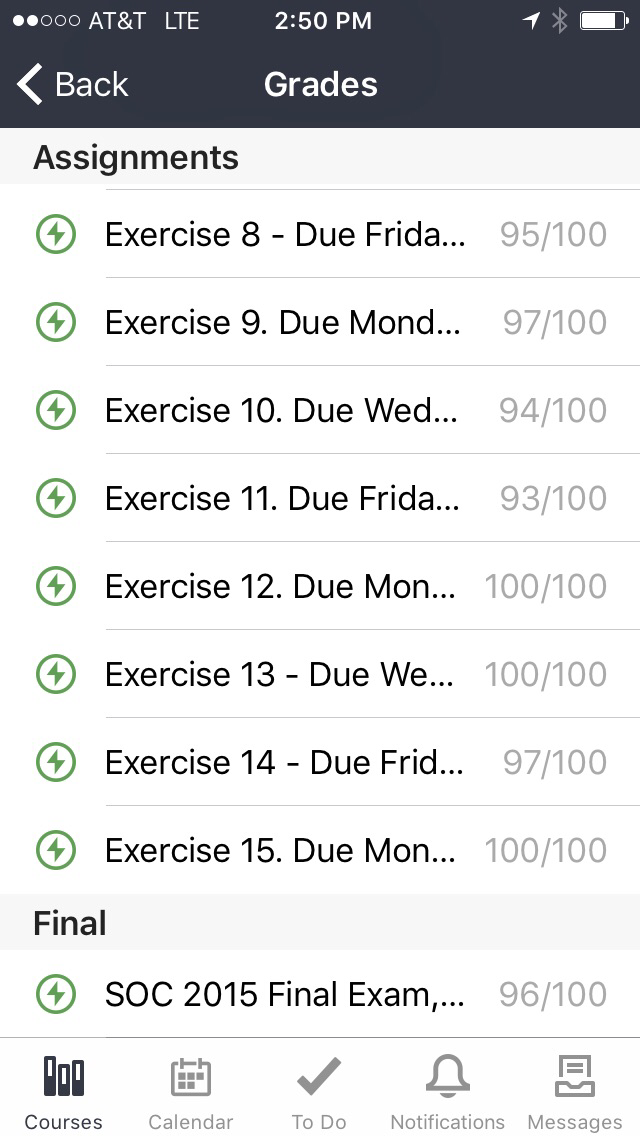Tap the Back chevron arrow
This screenshot has height=1136, width=640.
30,85
